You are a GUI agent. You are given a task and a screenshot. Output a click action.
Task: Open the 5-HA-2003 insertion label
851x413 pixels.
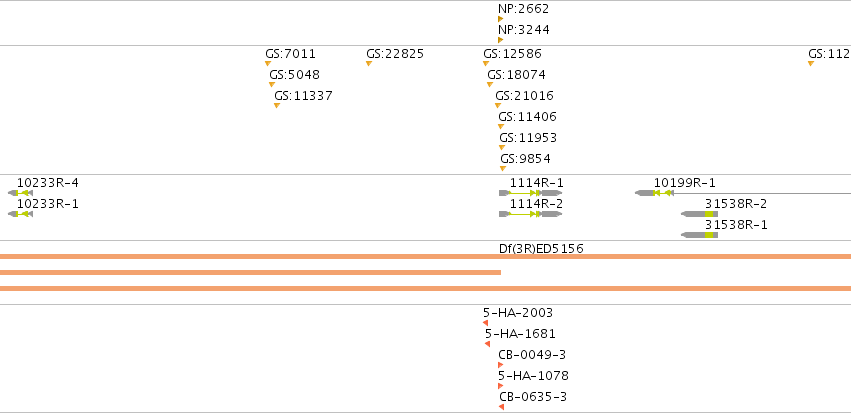tap(518, 313)
